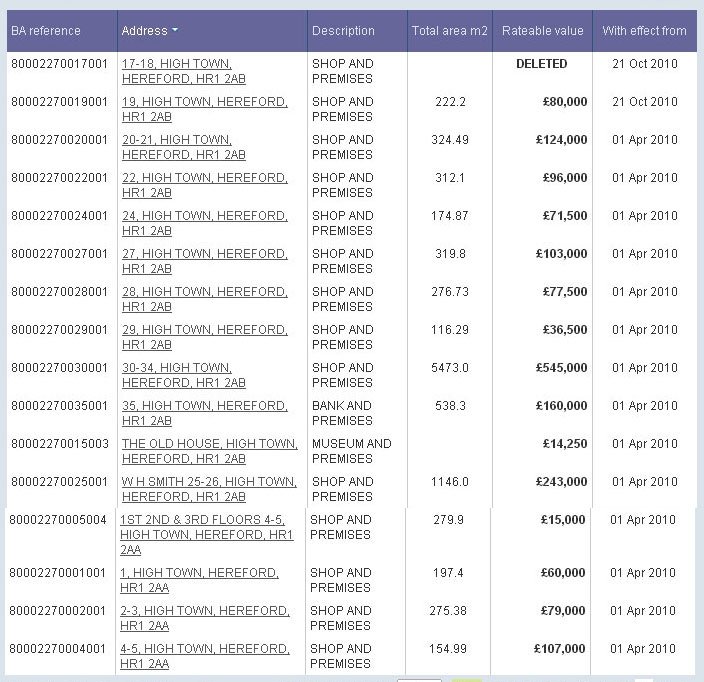Select BA reference 80002270019001

tap(59, 102)
